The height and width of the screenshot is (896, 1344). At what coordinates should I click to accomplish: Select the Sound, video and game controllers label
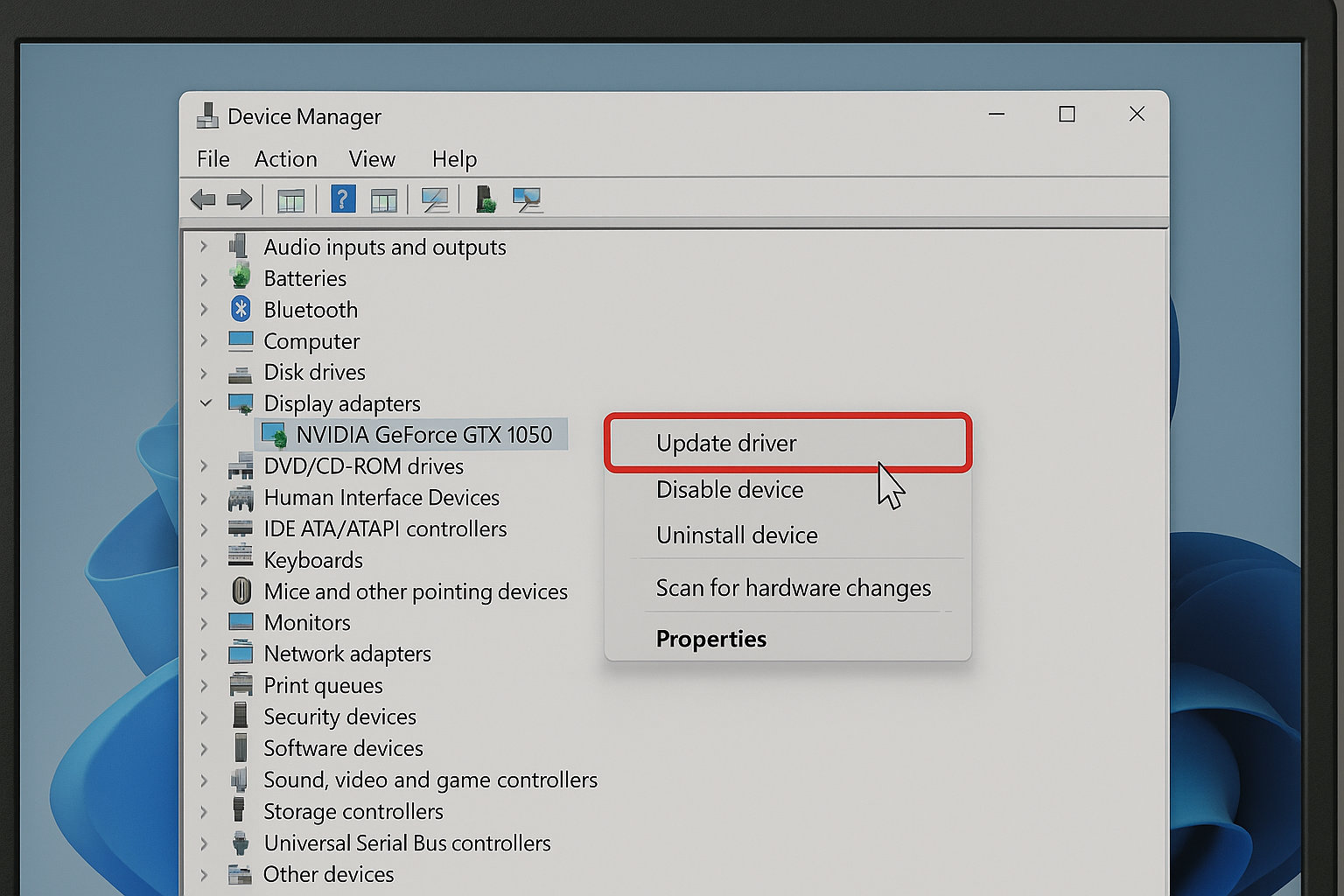click(x=430, y=780)
